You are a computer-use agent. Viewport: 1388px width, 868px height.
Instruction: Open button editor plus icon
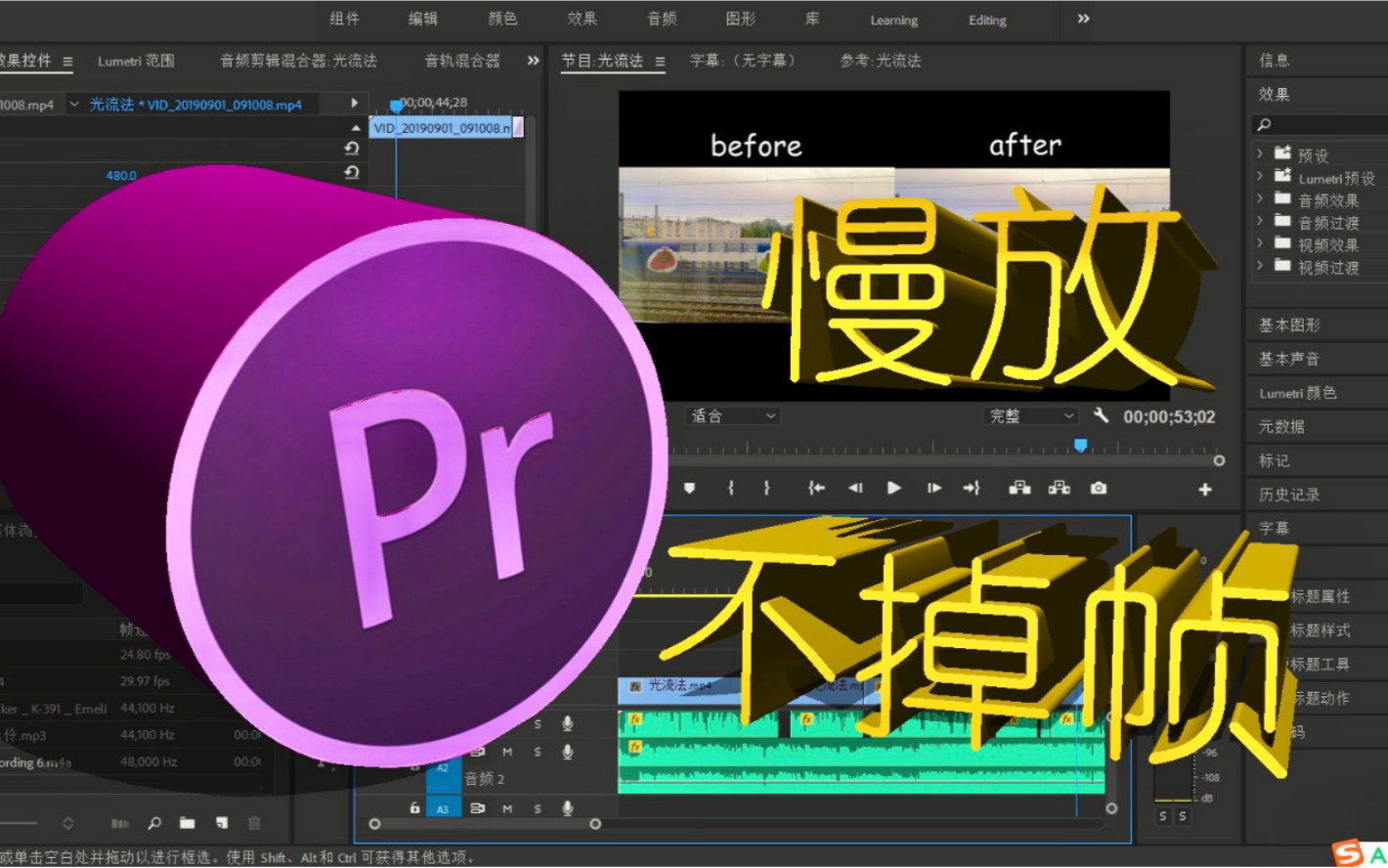coord(1205,489)
